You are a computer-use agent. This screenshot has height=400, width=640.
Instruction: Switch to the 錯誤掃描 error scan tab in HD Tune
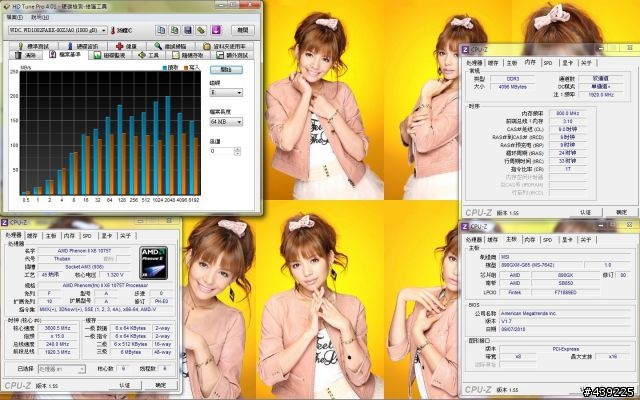(171, 46)
